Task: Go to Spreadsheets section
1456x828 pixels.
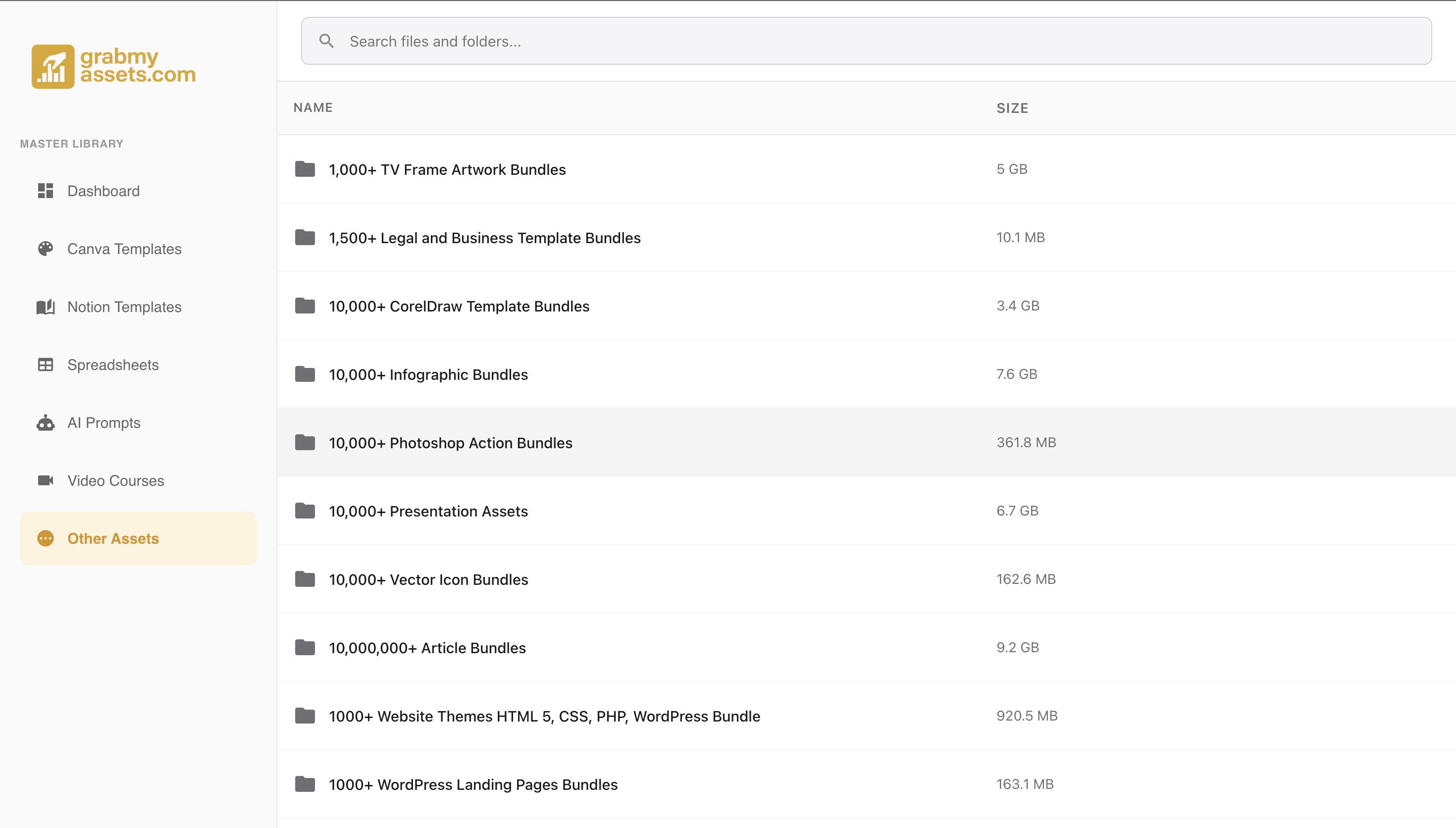Action: pos(112,364)
